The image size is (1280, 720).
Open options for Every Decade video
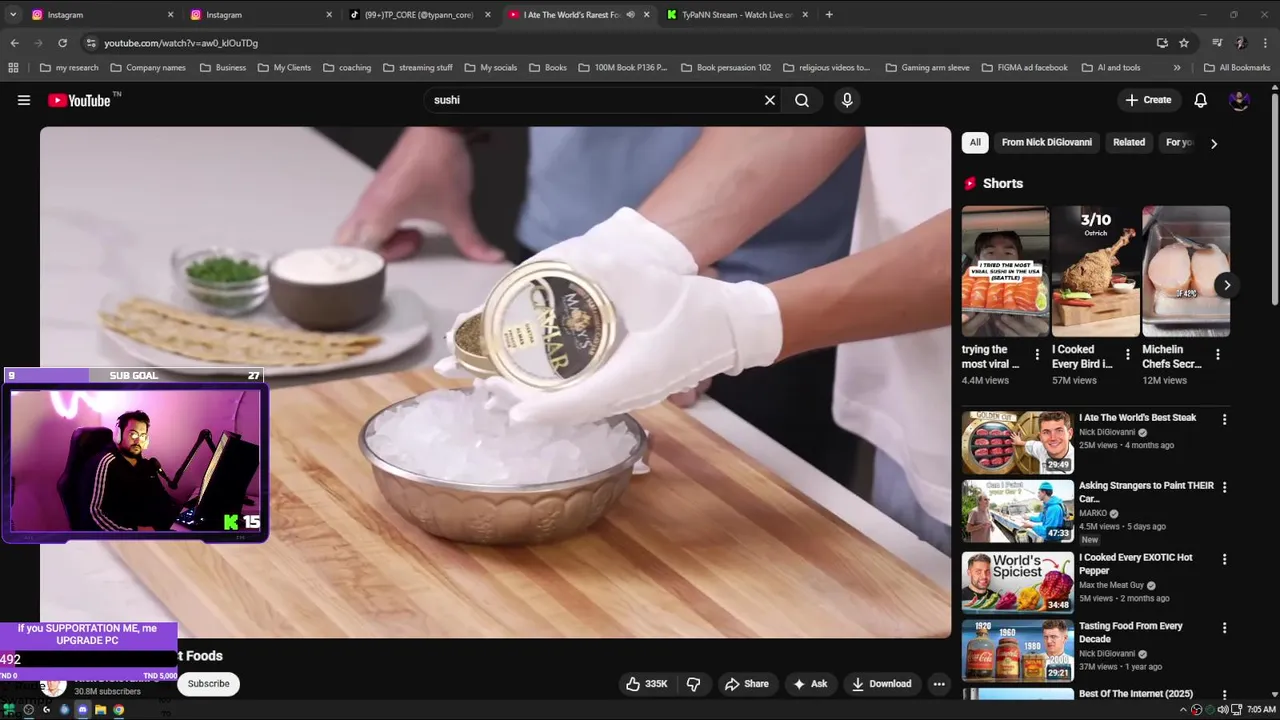pos(1224,628)
